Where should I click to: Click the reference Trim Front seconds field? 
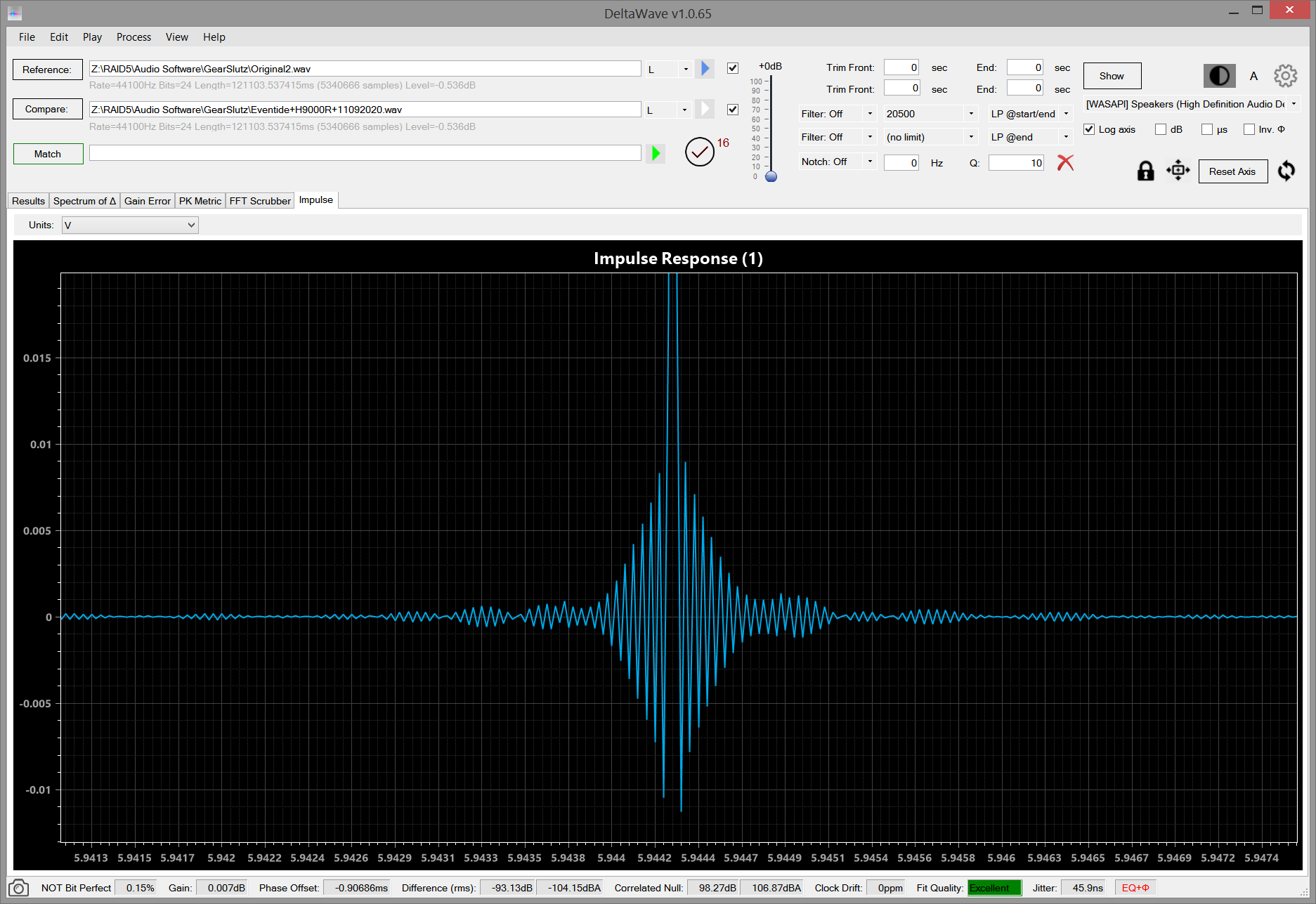(x=901, y=67)
